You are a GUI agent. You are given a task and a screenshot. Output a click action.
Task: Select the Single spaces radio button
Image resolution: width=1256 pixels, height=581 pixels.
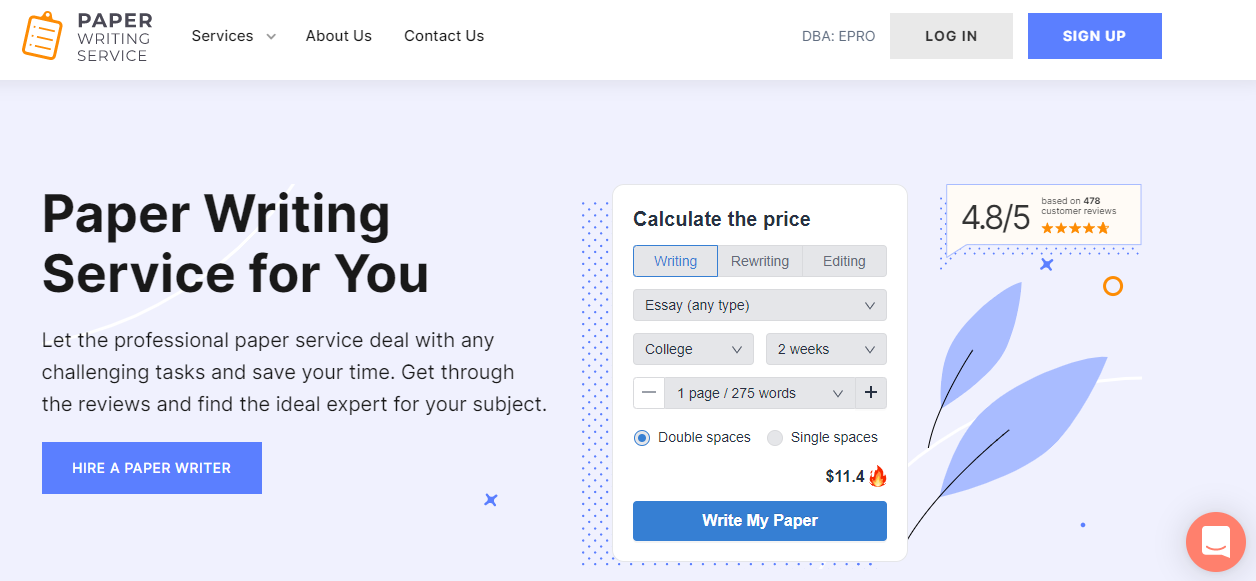click(x=775, y=438)
